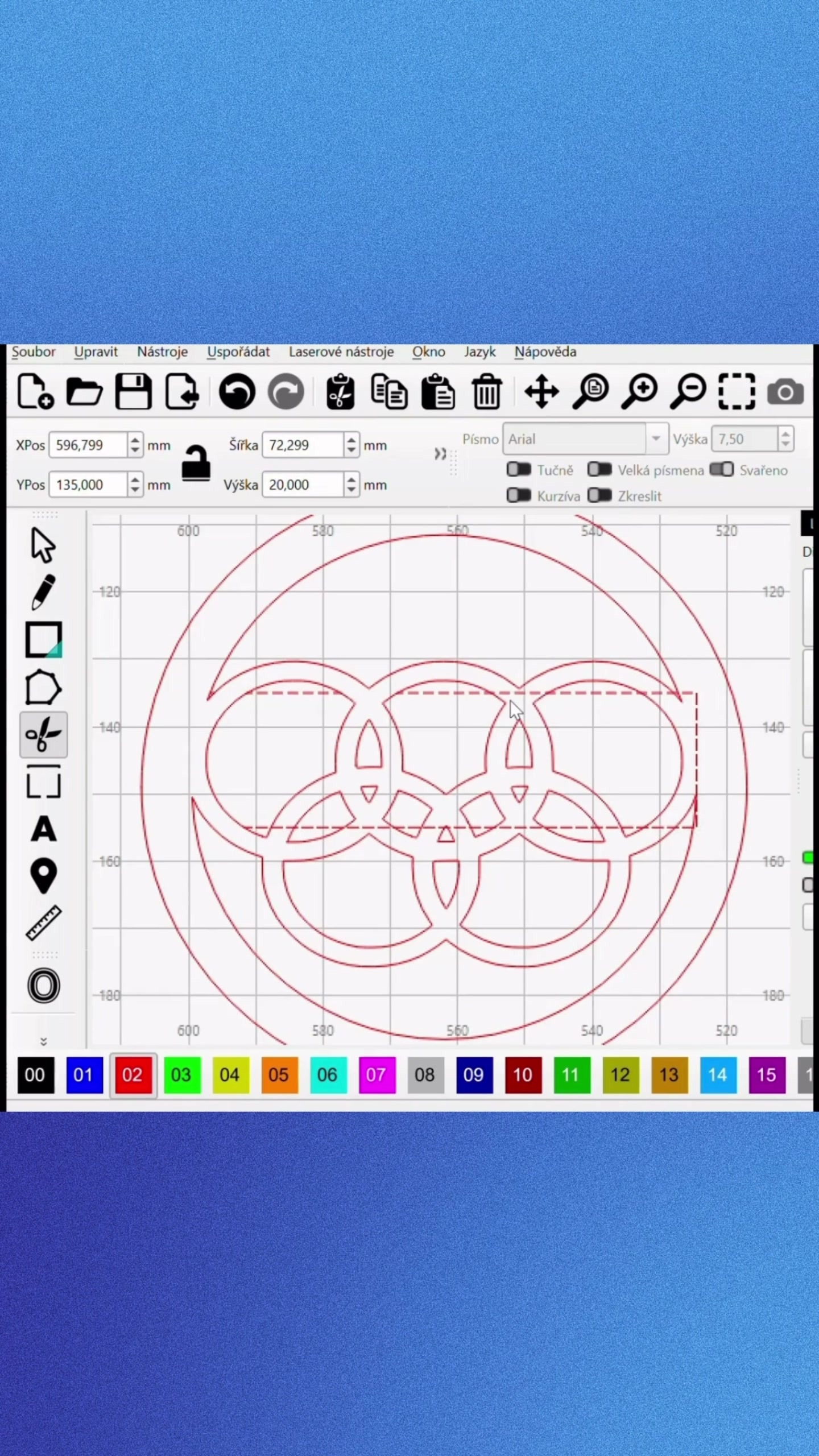
Task: Click the object Výška 20,000 stepper arrows
Action: click(x=351, y=485)
